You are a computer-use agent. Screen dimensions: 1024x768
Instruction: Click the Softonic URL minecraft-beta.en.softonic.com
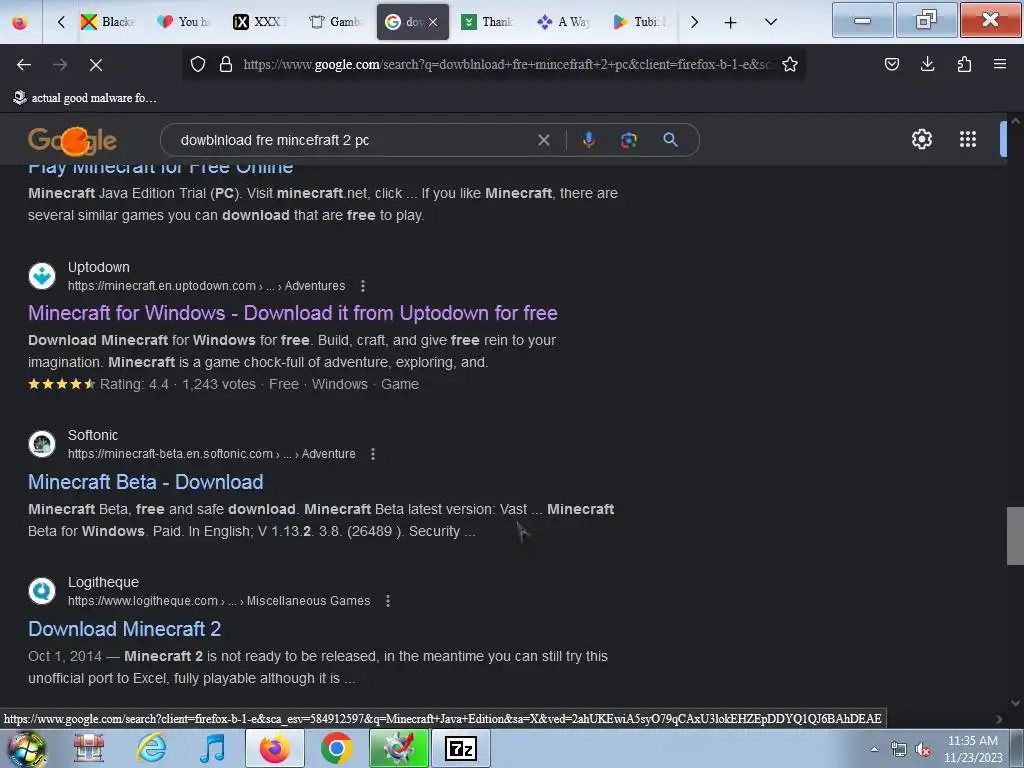click(x=170, y=454)
